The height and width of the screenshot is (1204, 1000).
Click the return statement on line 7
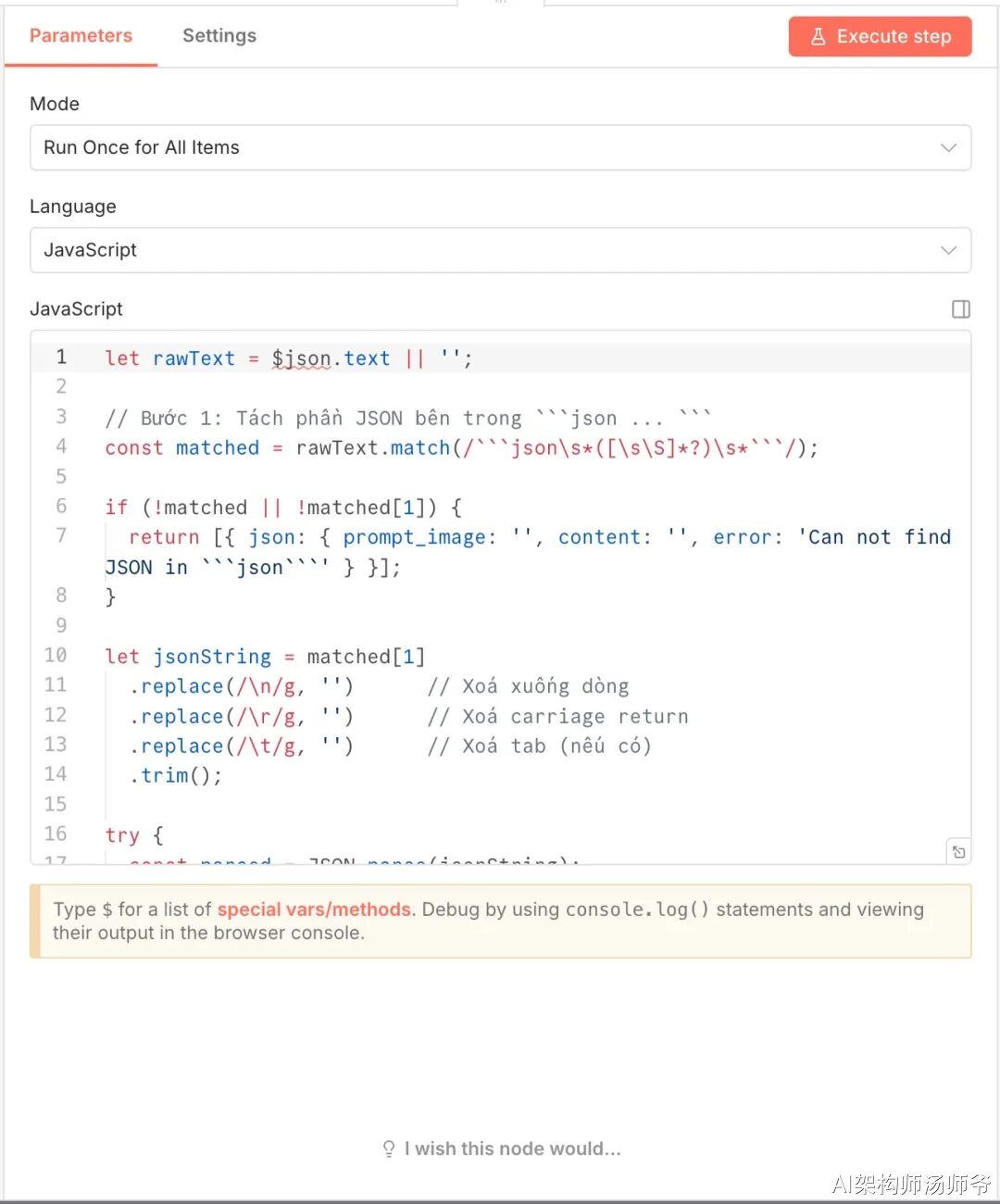point(164,537)
